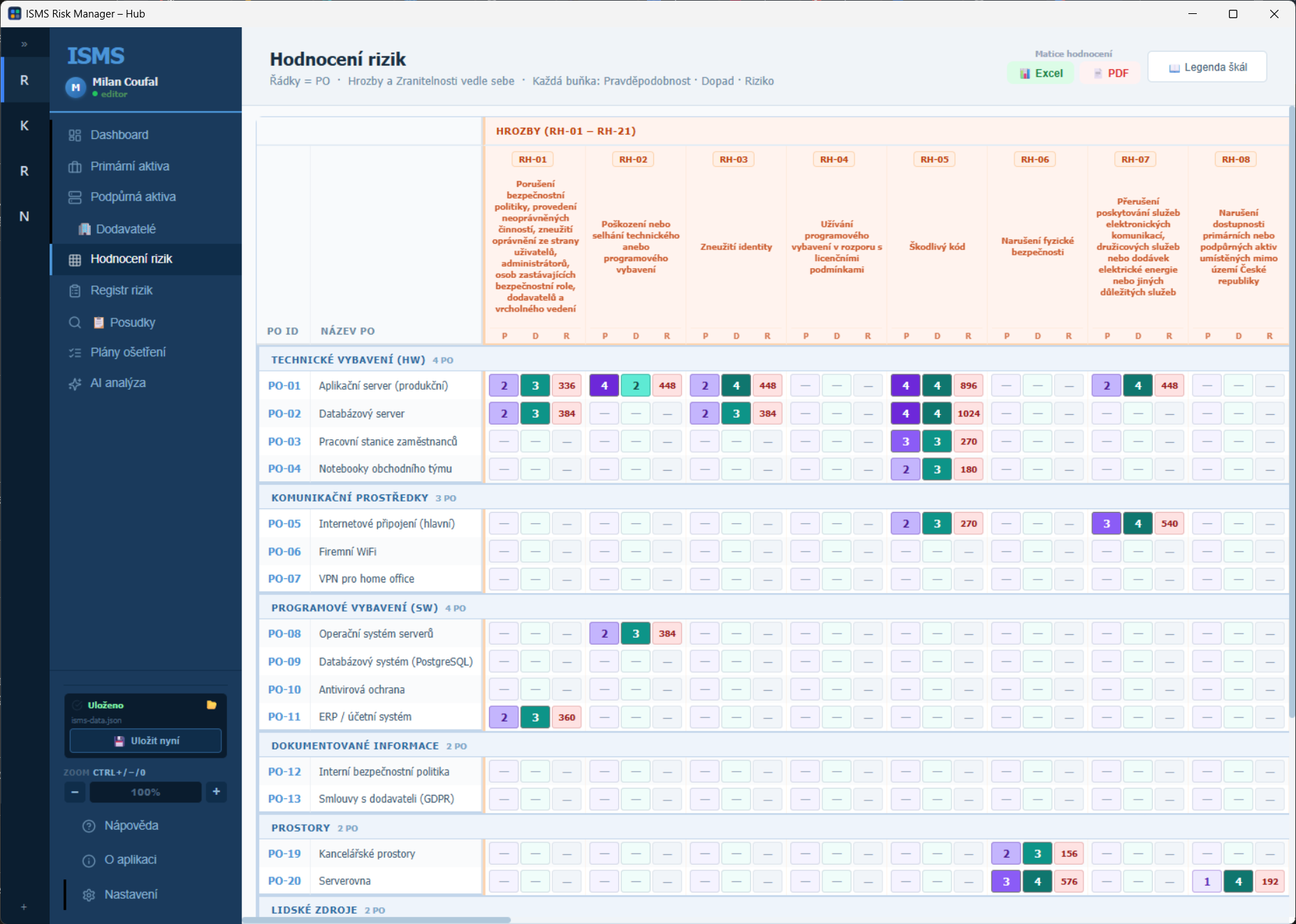Export the matrix to Excel

pos(1040,73)
